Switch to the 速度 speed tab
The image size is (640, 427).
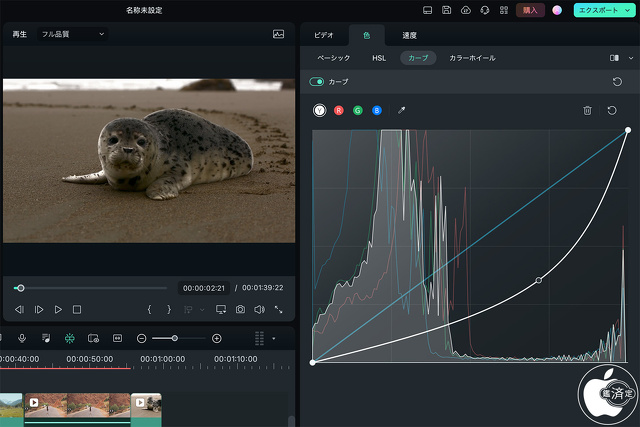[x=410, y=35]
